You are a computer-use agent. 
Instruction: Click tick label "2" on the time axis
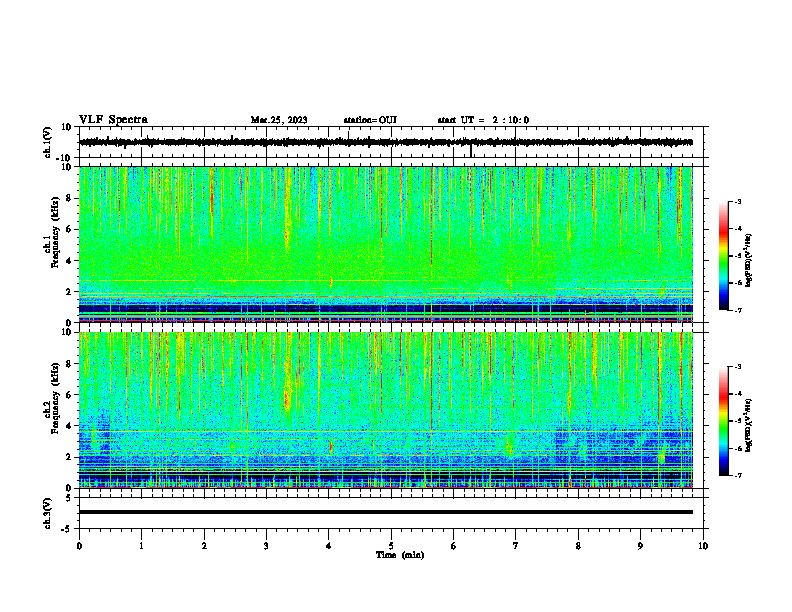(204, 546)
